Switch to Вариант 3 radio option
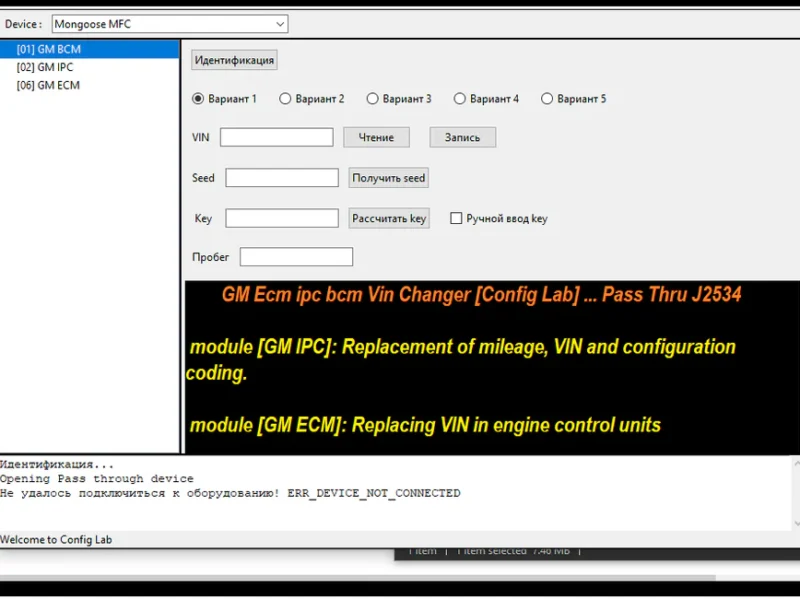 373,99
